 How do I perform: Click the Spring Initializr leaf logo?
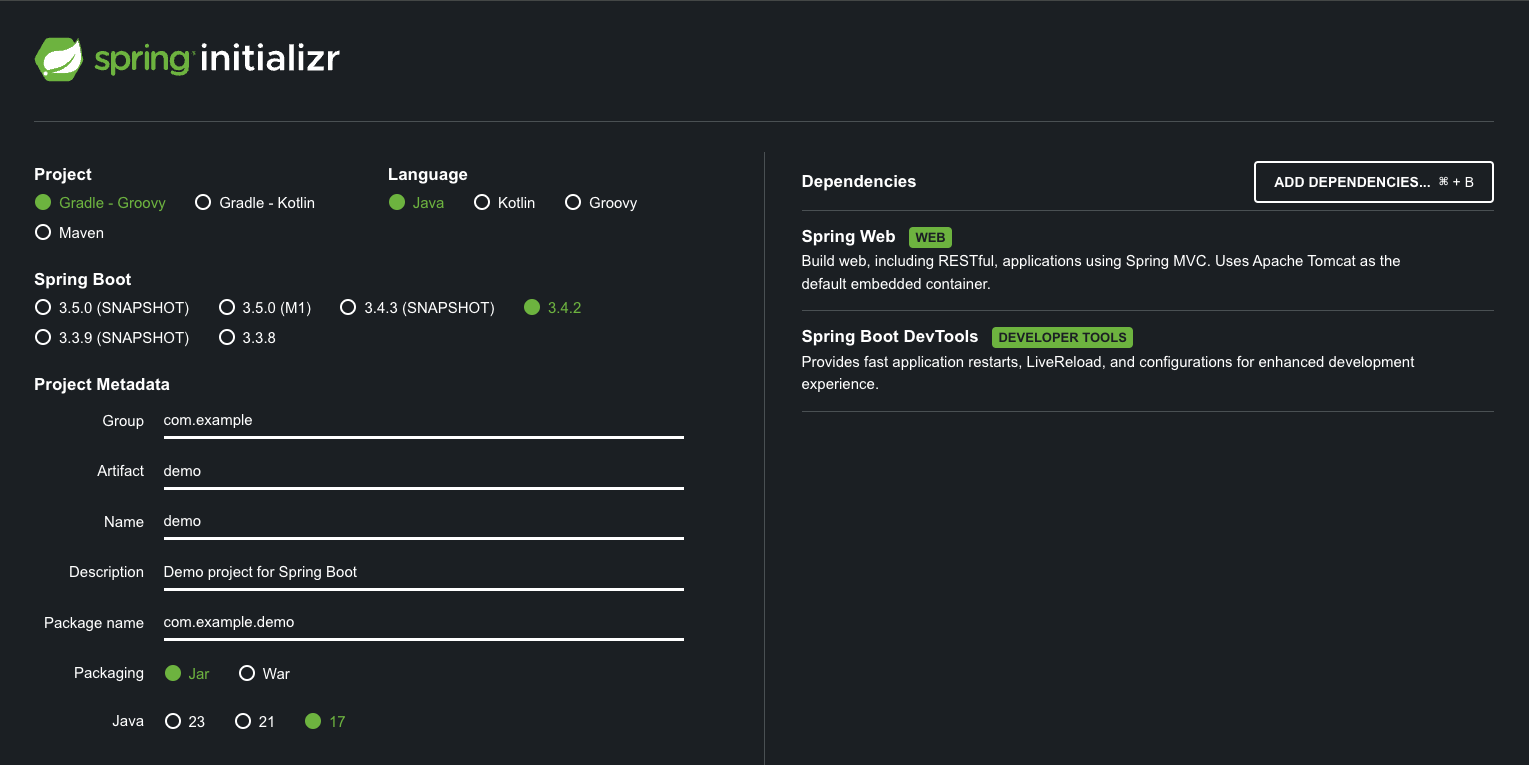click(58, 59)
